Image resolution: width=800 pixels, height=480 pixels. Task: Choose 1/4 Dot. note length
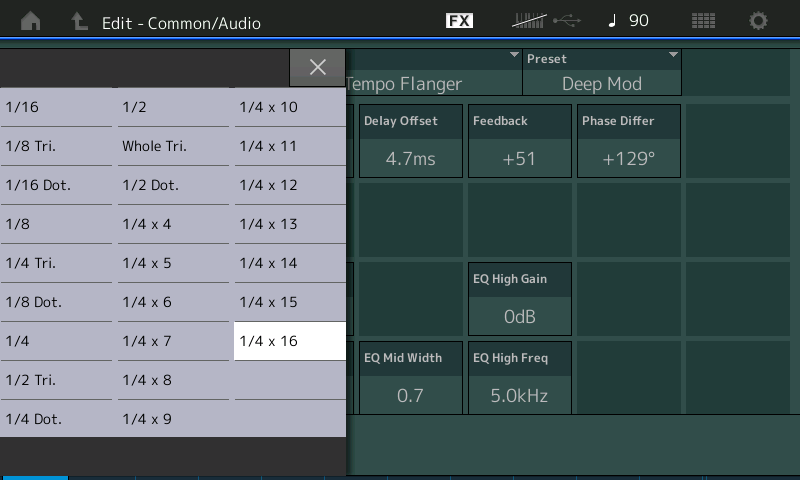tap(56, 419)
